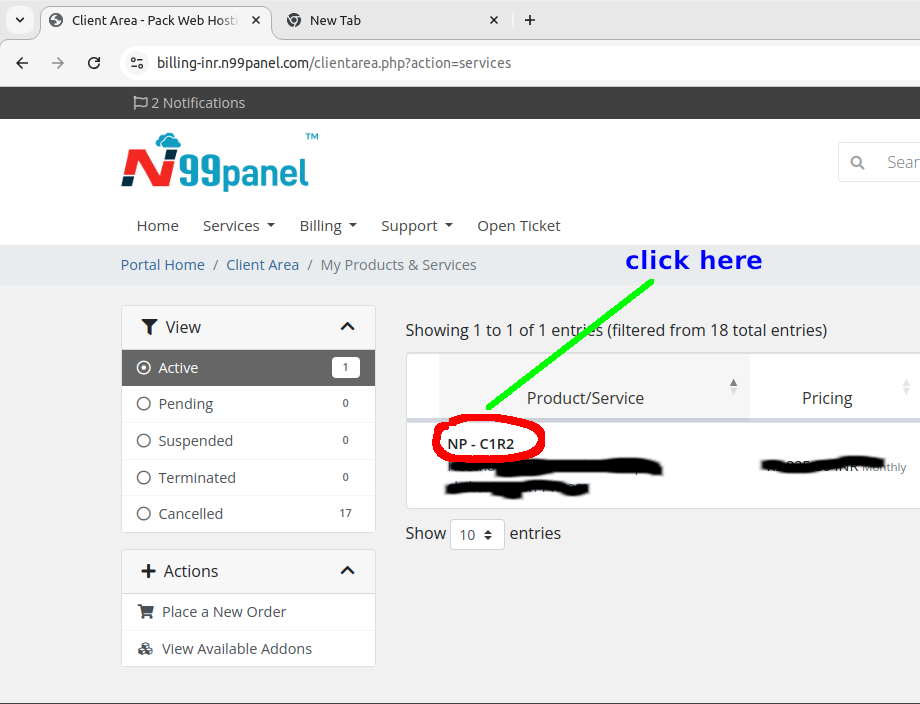This screenshot has height=704, width=920.
Task: Click the N99panel logo
Action: tap(215, 164)
